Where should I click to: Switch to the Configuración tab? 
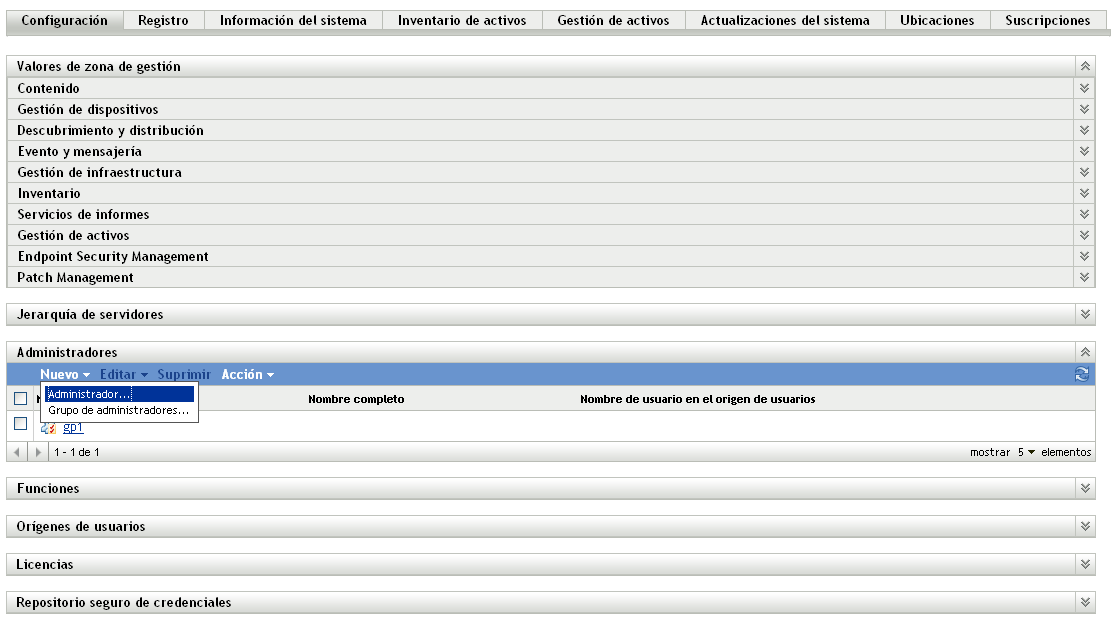(65, 21)
